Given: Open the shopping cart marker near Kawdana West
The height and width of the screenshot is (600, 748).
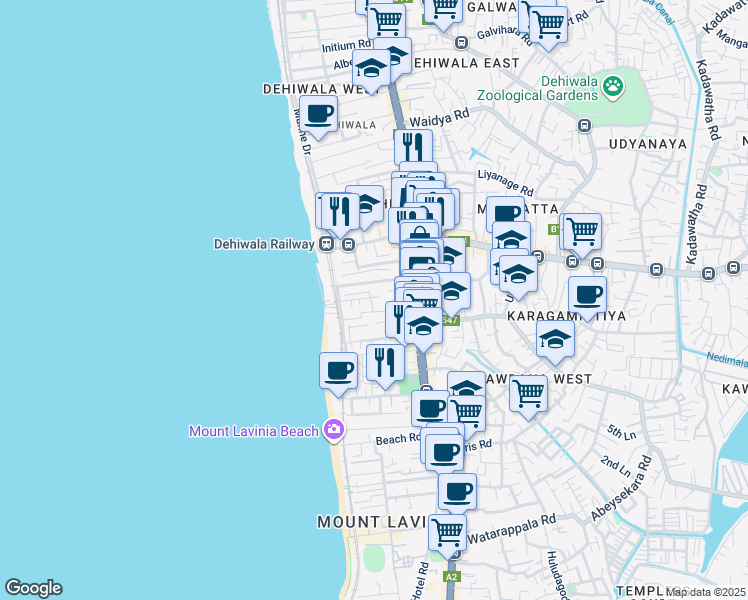Looking at the screenshot, I should [527, 392].
